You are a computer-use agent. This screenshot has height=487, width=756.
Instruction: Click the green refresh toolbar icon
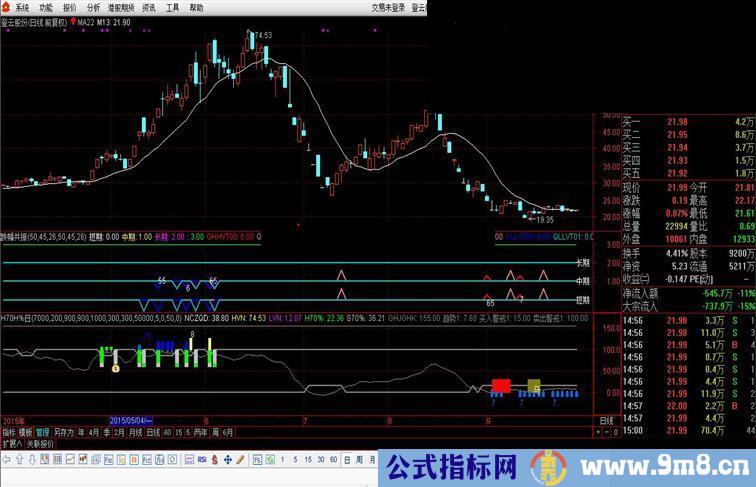click(269, 460)
